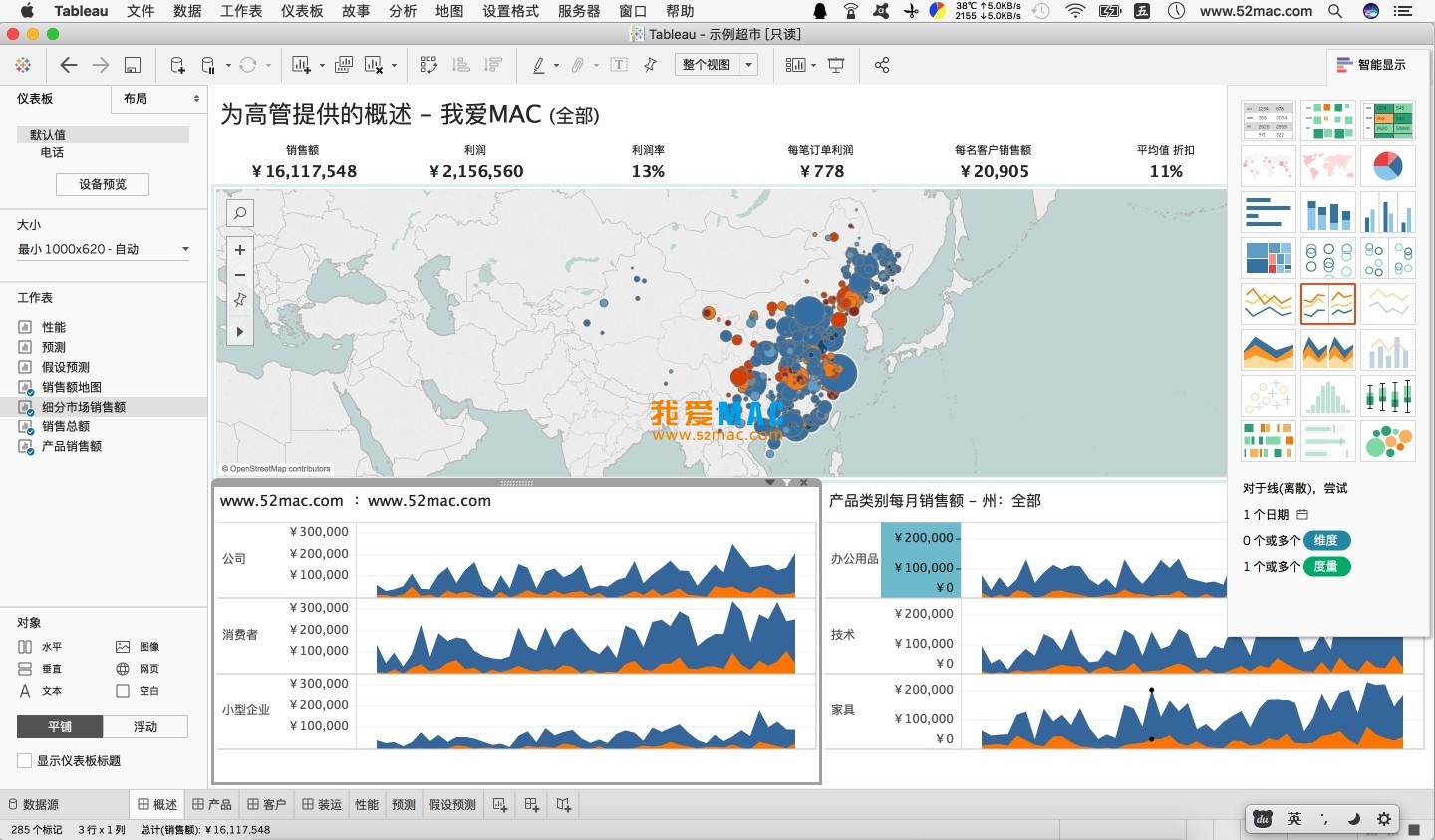Swap rows and columns icon
Screen dimensions: 1435x840
coord(429,65)
